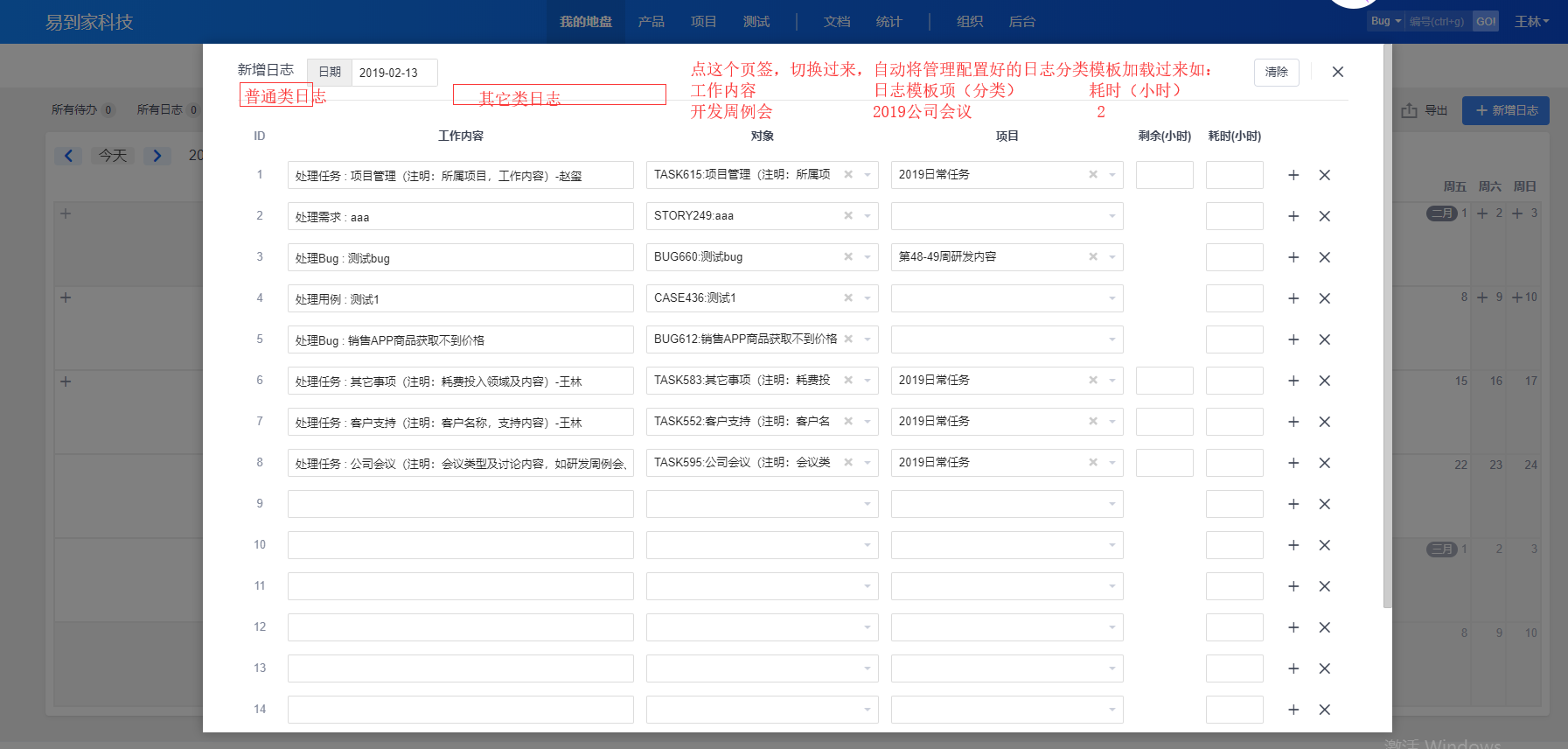Click the plus icon in row 1
1568x749 pixels.
coord(1293,175)
